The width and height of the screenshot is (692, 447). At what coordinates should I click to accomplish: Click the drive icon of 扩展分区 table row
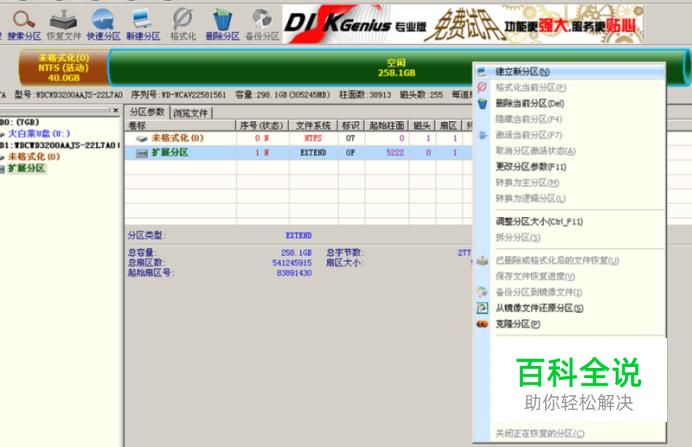[x=142, y=153]
